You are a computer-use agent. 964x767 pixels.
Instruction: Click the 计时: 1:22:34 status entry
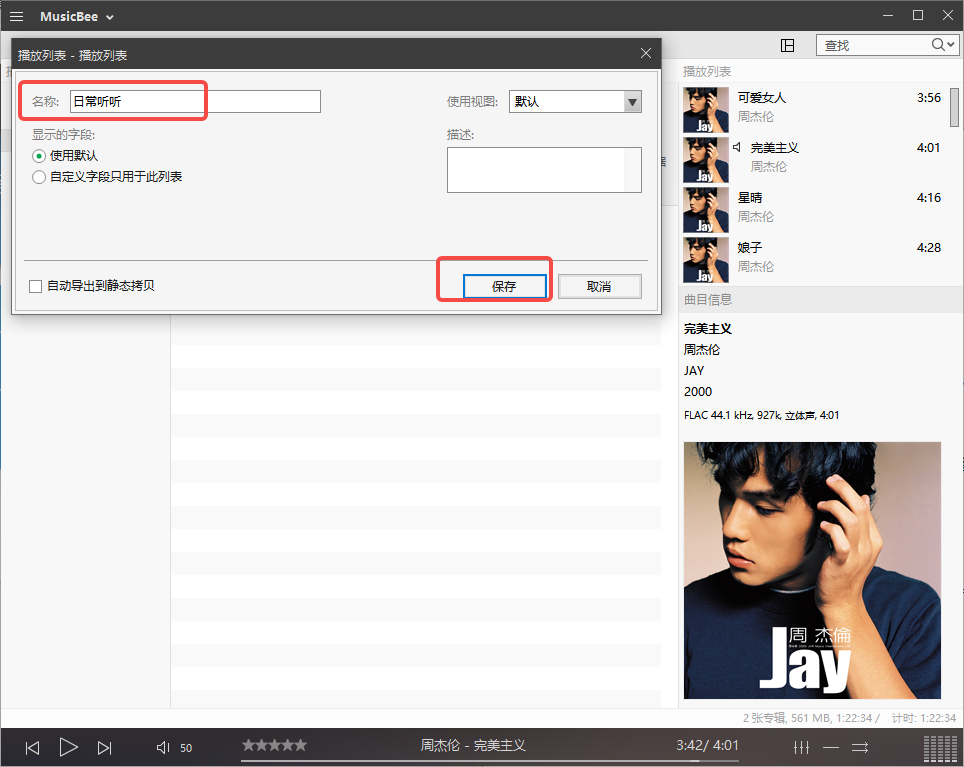tap(923, 718)
